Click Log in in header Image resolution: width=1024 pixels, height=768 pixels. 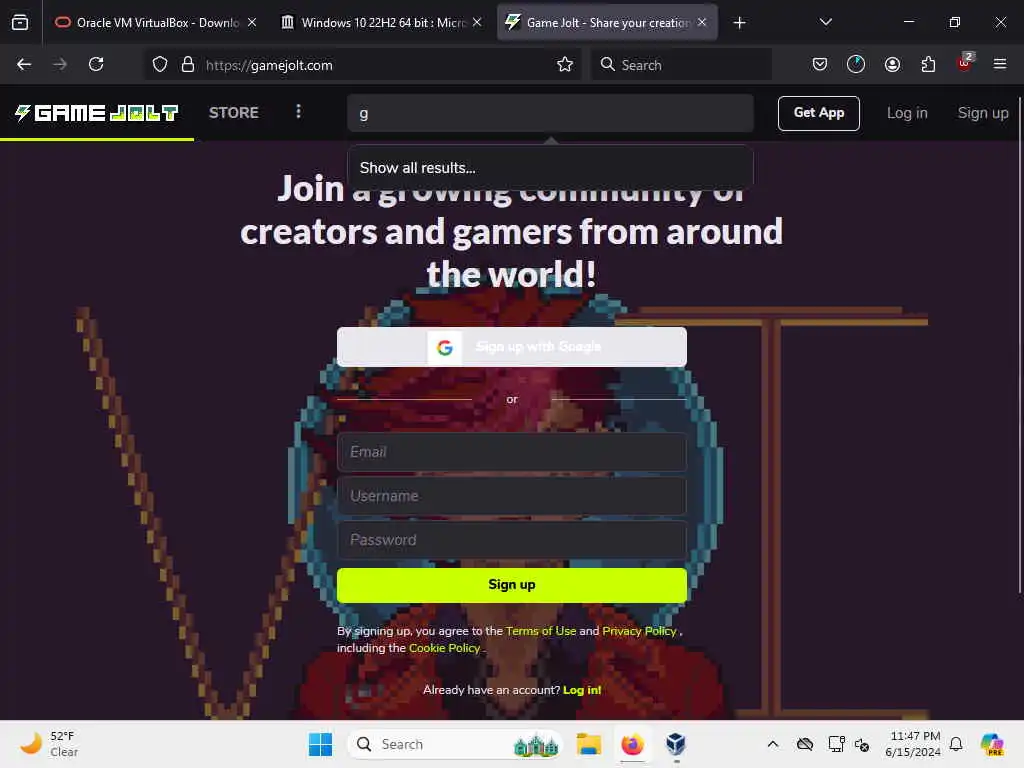point(907,113)
